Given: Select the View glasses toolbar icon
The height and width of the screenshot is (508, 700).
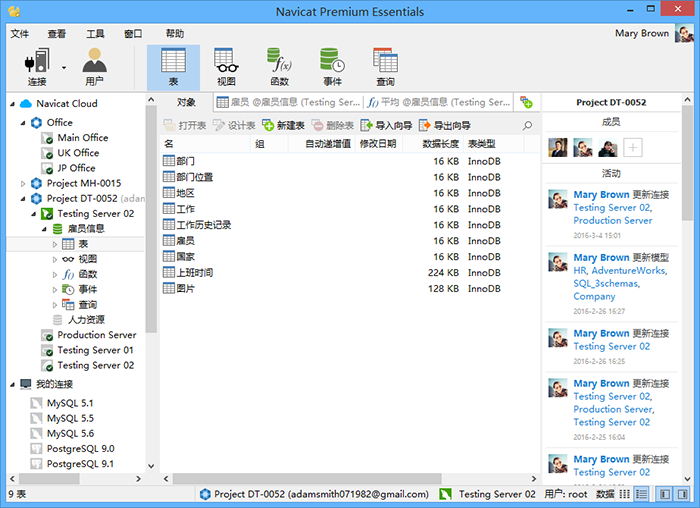Looking at the screenshot, I should pyautogui.click(x=226, y=67).
